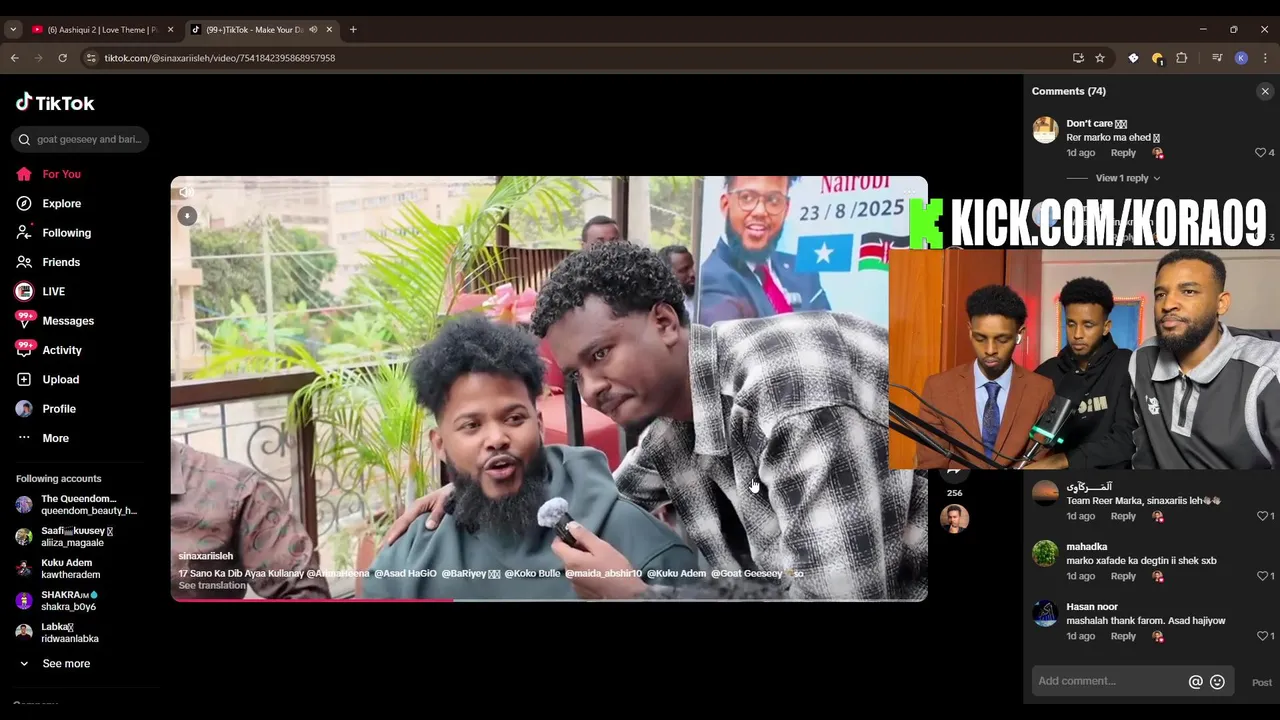Open a new browser tab
1280x720 pixels.
(x=353, y=30)
